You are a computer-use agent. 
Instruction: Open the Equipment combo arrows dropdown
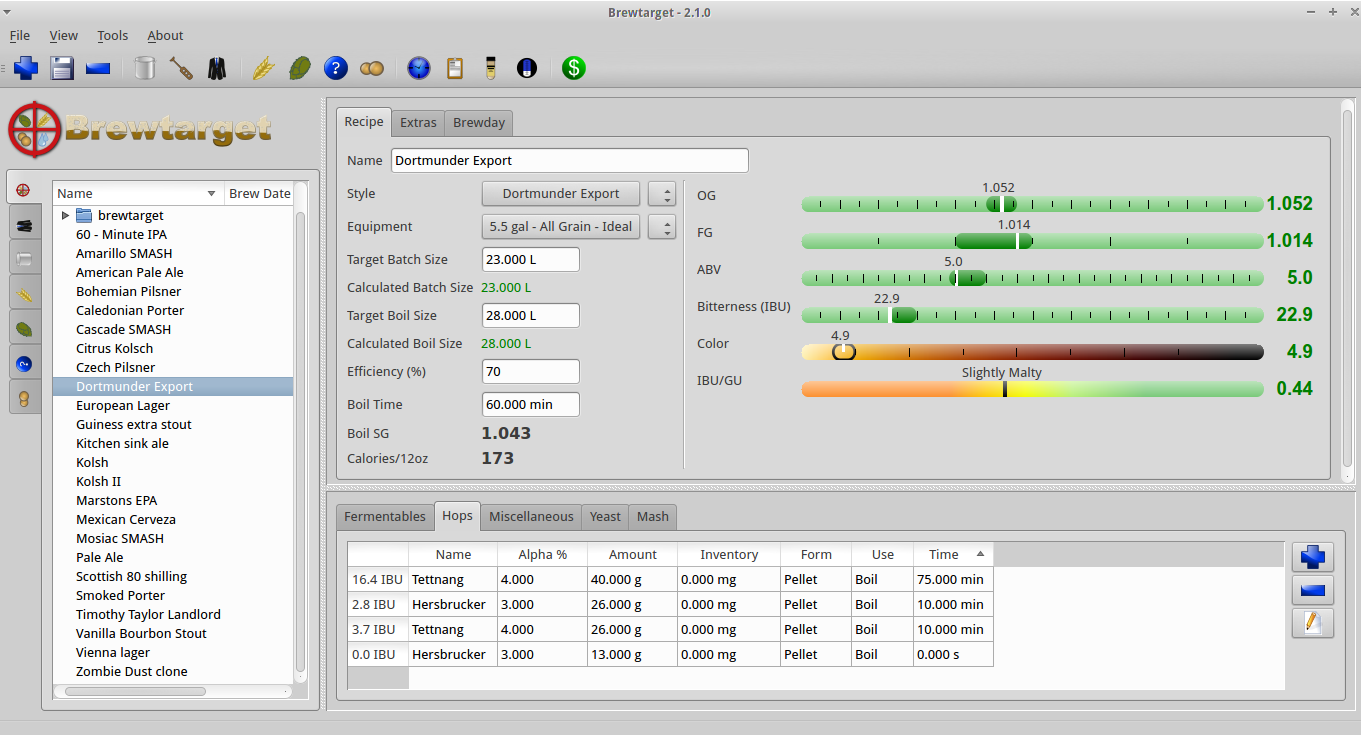pos(662,227)
